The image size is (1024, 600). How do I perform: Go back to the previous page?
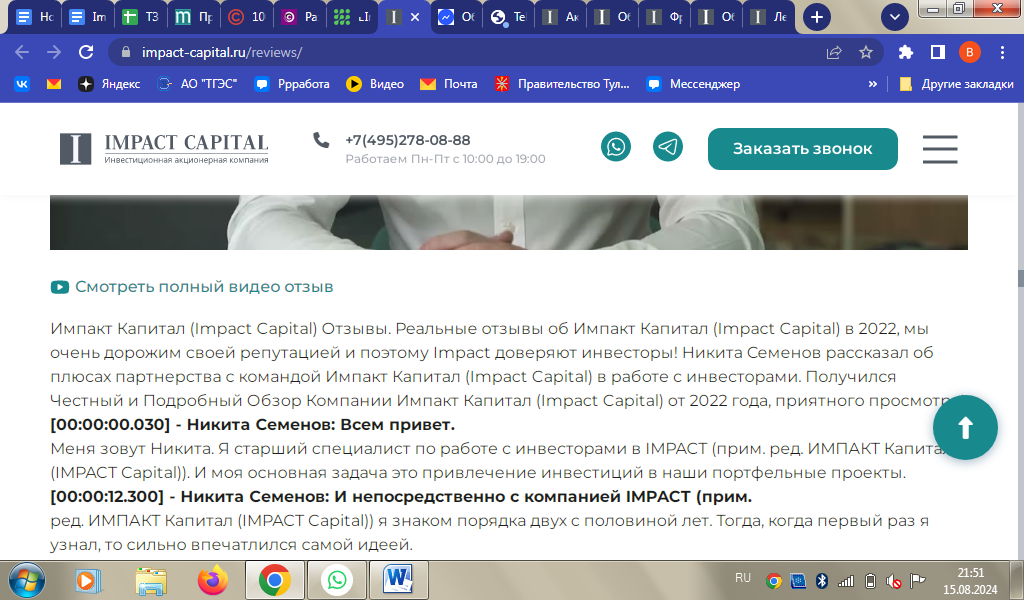coord(22,52)
